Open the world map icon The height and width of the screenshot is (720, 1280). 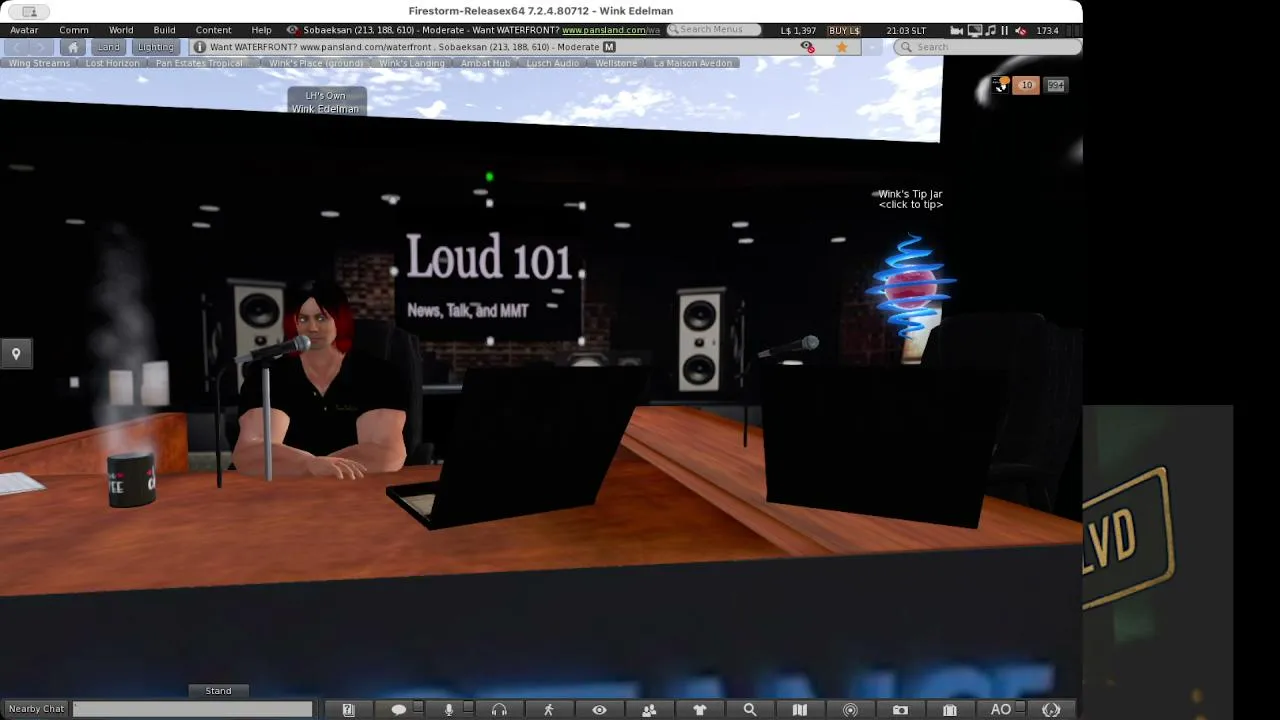click(x=799, y=710)
